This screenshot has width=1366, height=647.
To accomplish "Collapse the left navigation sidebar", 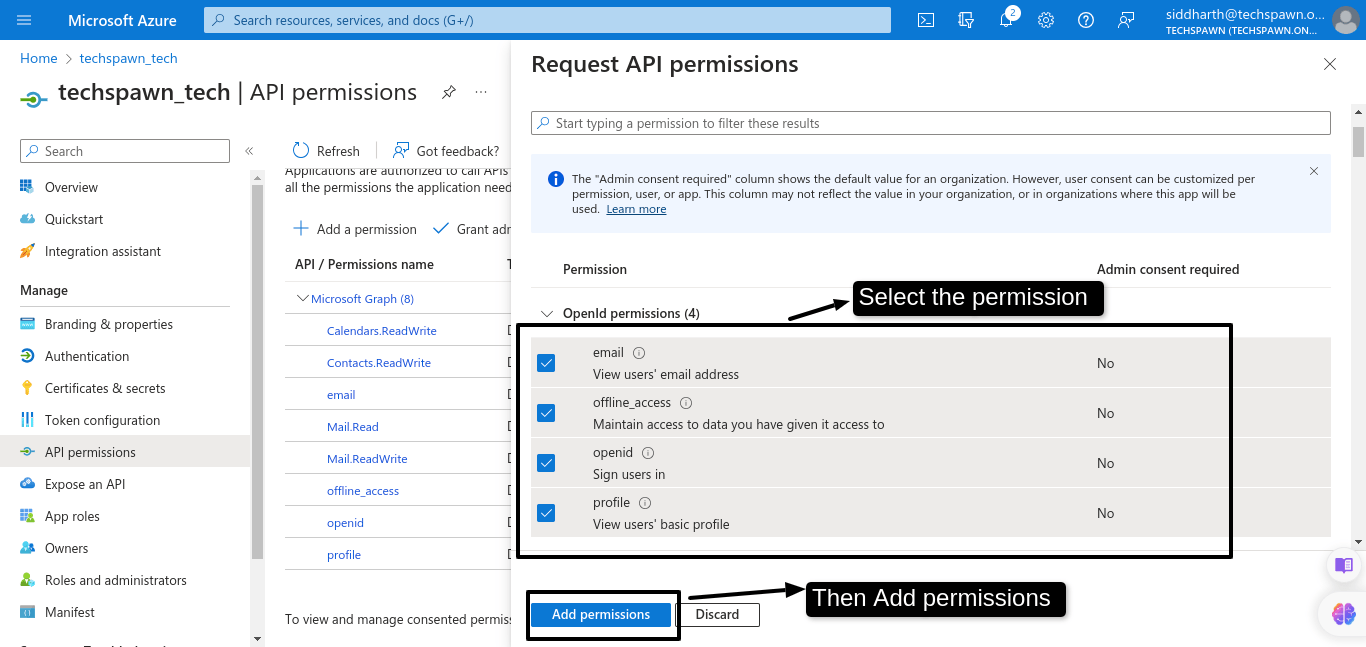I will coord(249,151).
